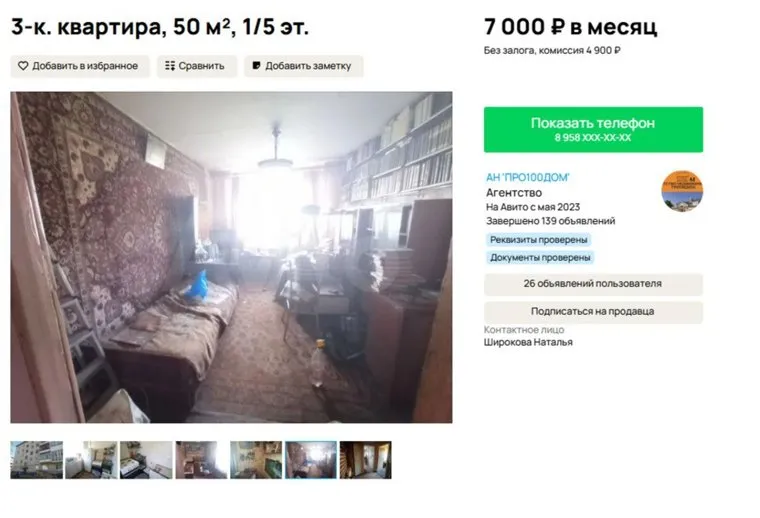The height and width of the screenshot is (518, 760).
Task: Click the Реквизиты проверены badge
Action: coord(538,240)
